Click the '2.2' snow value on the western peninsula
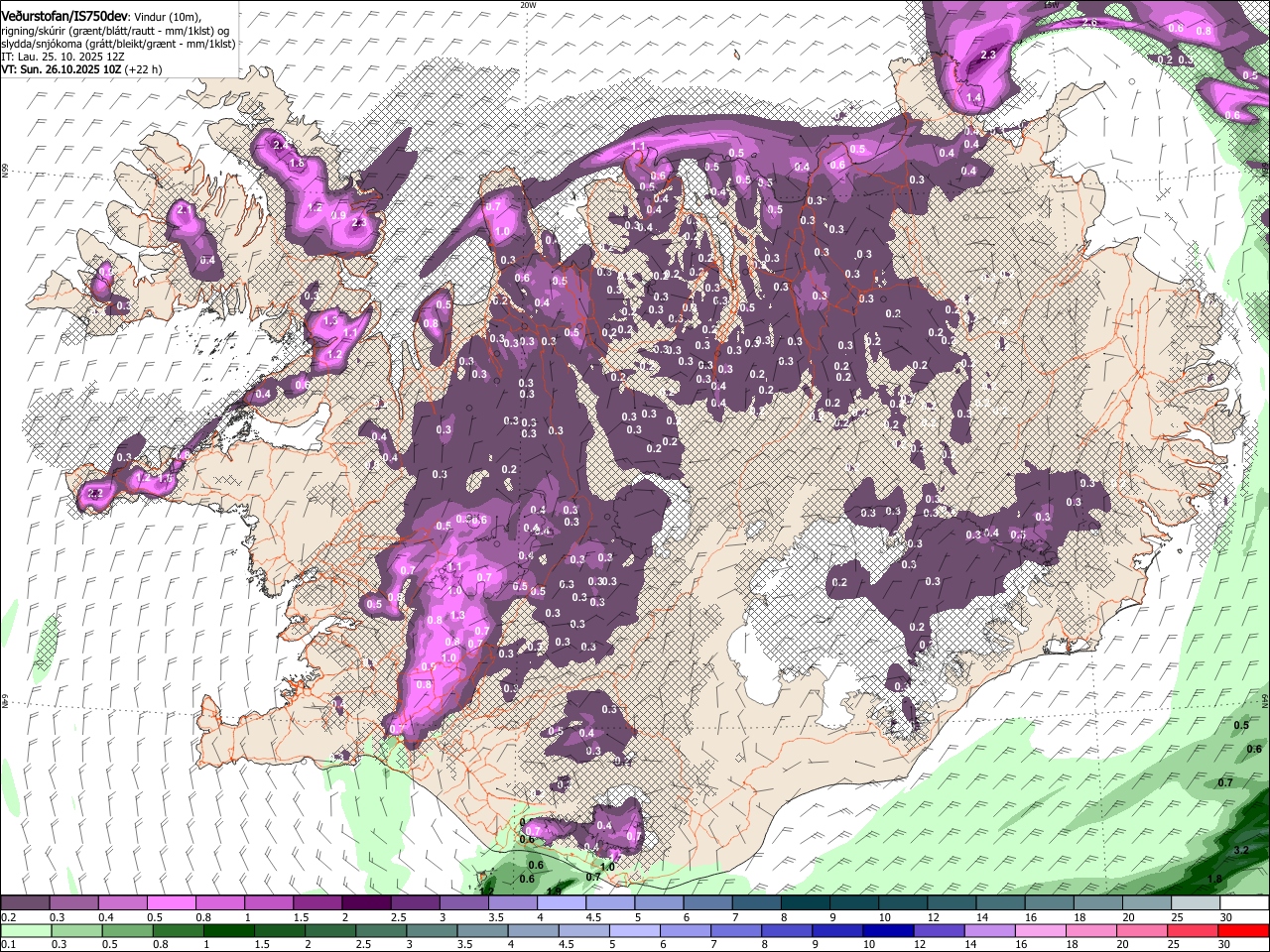1270x952 pixels. coord(96,493)
